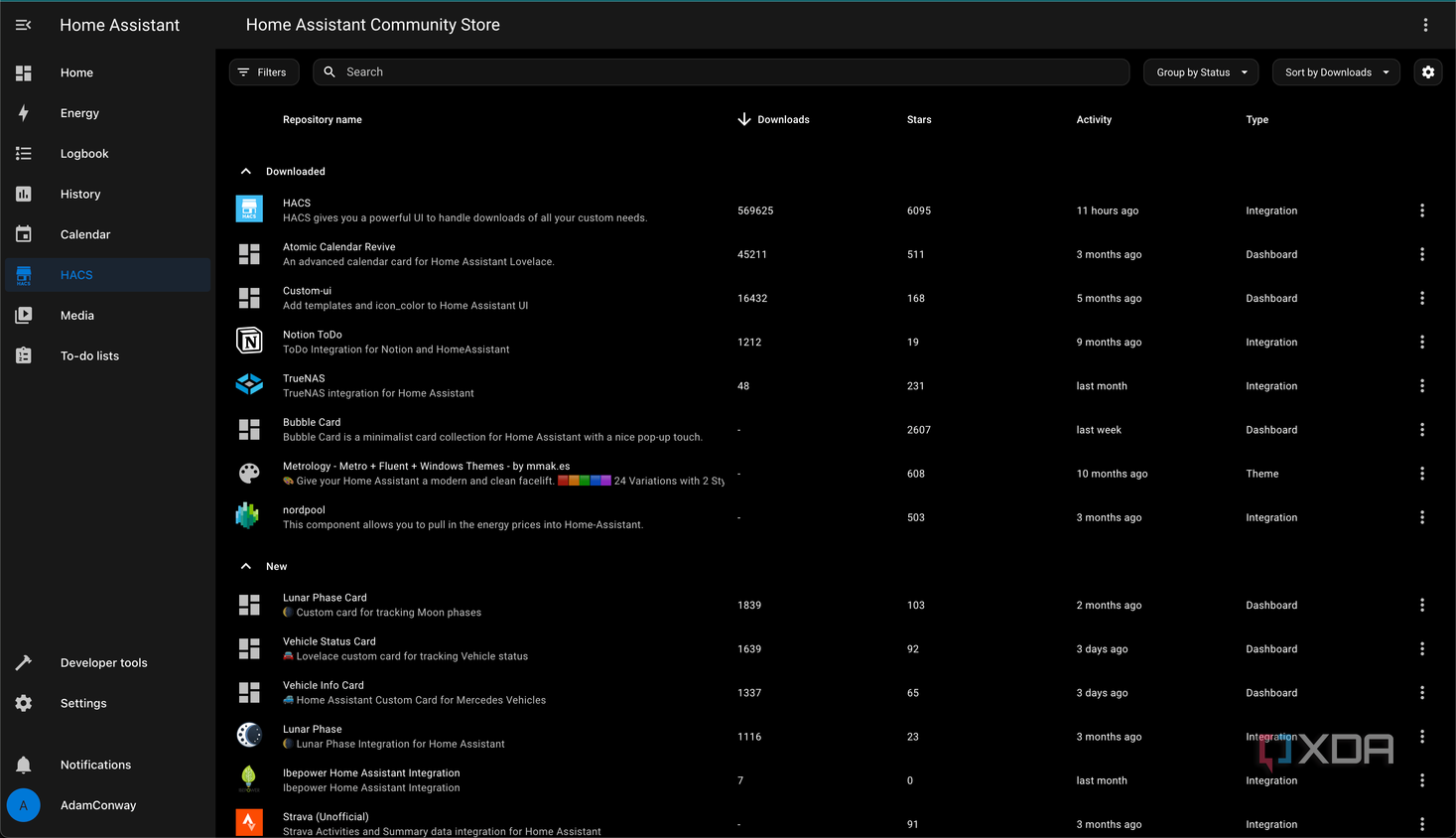Click the "10 months ago" activity cell

pyautogui.click(x=1112, y=474)
